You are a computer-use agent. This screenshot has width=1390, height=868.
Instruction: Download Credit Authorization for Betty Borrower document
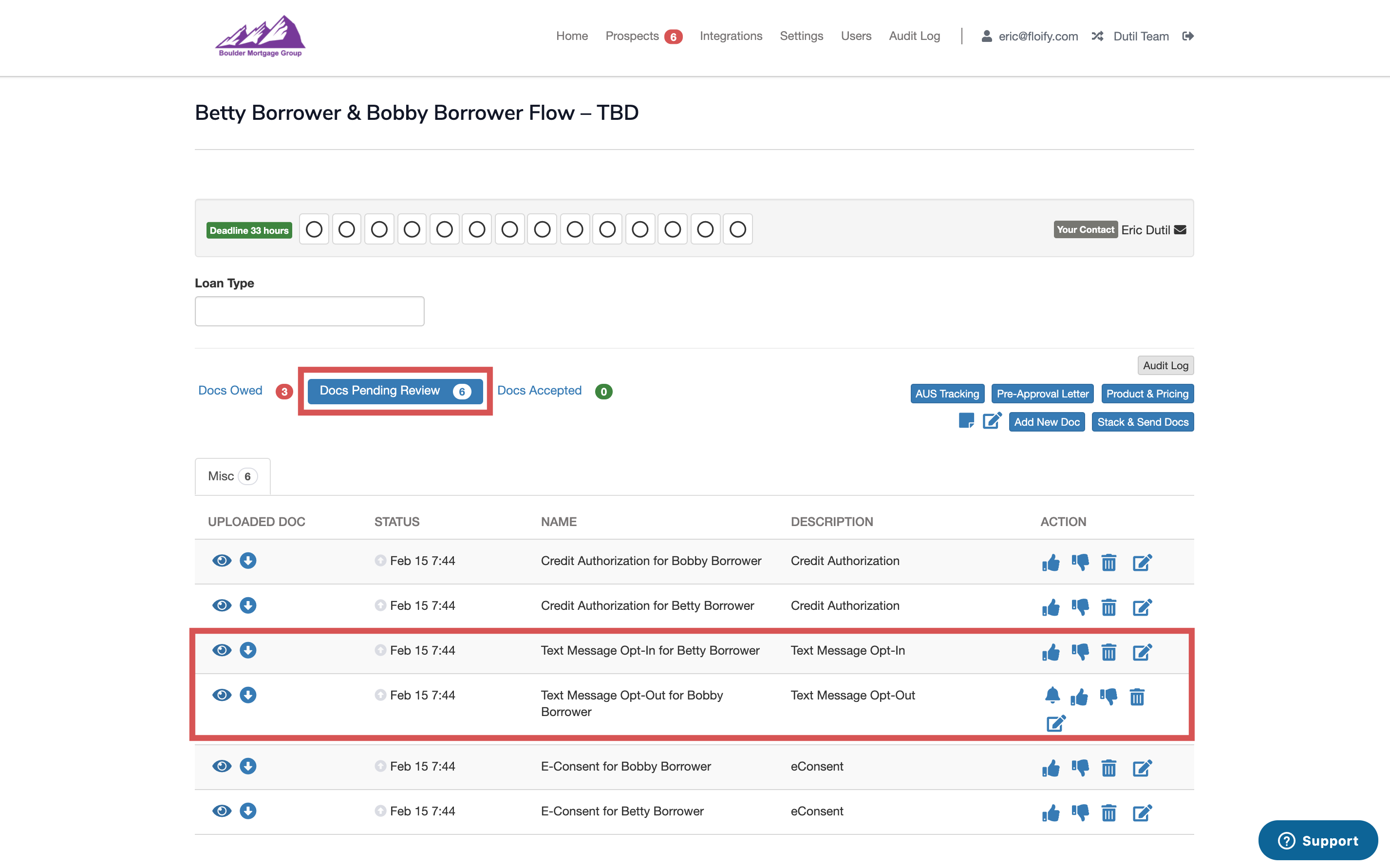[248, 605]
